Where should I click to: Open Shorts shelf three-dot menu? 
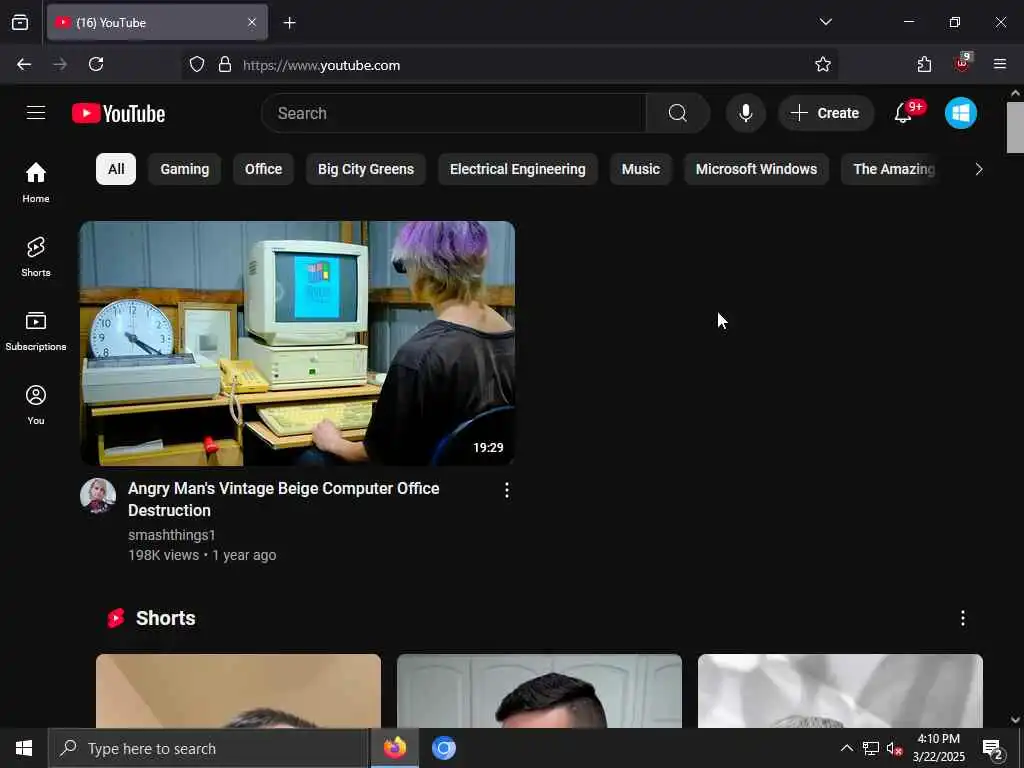(963, 618)
